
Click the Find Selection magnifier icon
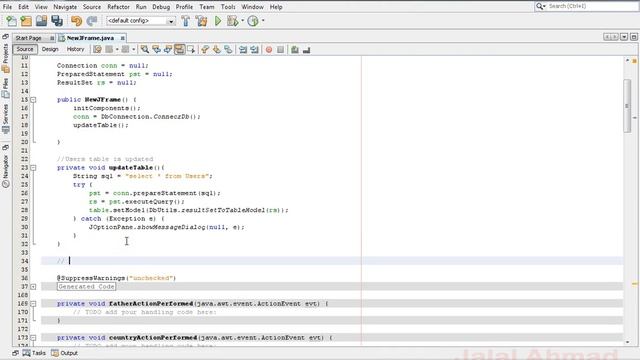click(144, 49)
